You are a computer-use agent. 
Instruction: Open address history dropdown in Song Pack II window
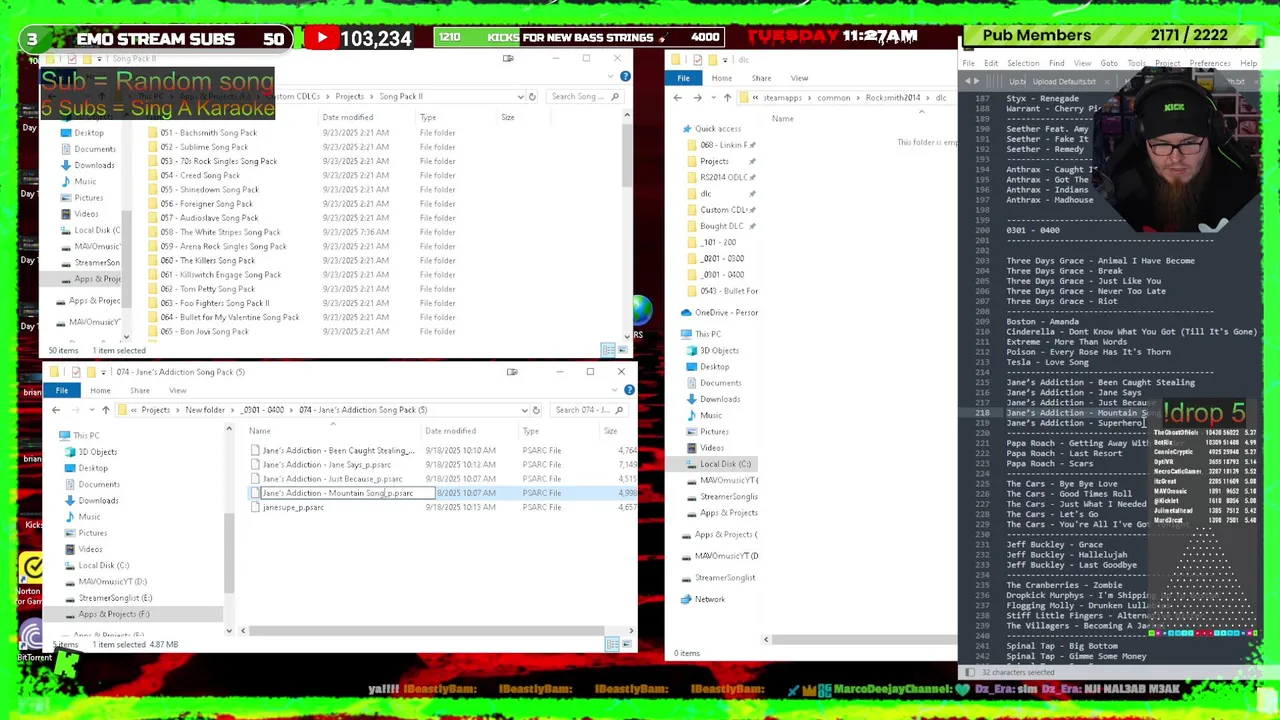click(x=520, y=97)
